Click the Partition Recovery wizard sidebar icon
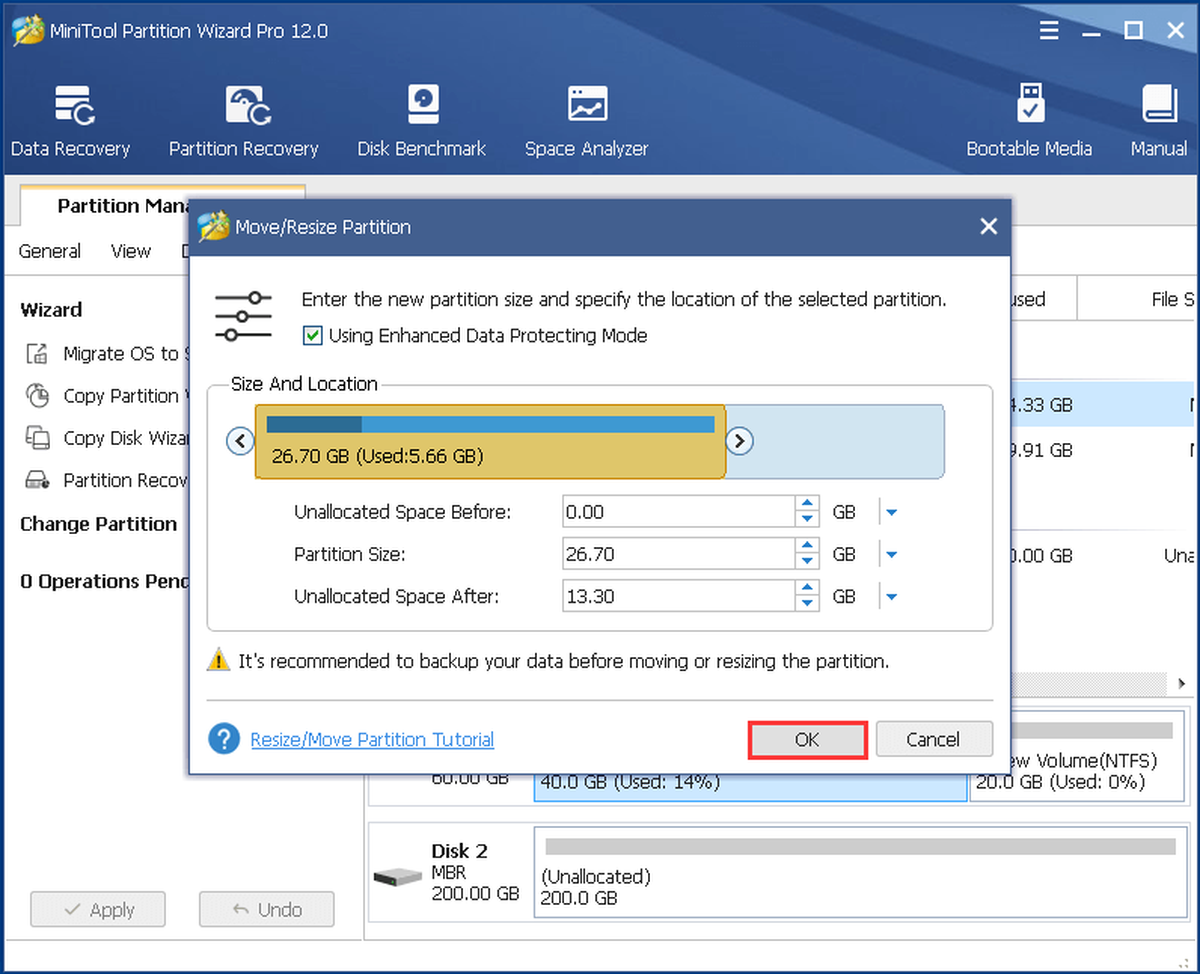 point(37,480)
